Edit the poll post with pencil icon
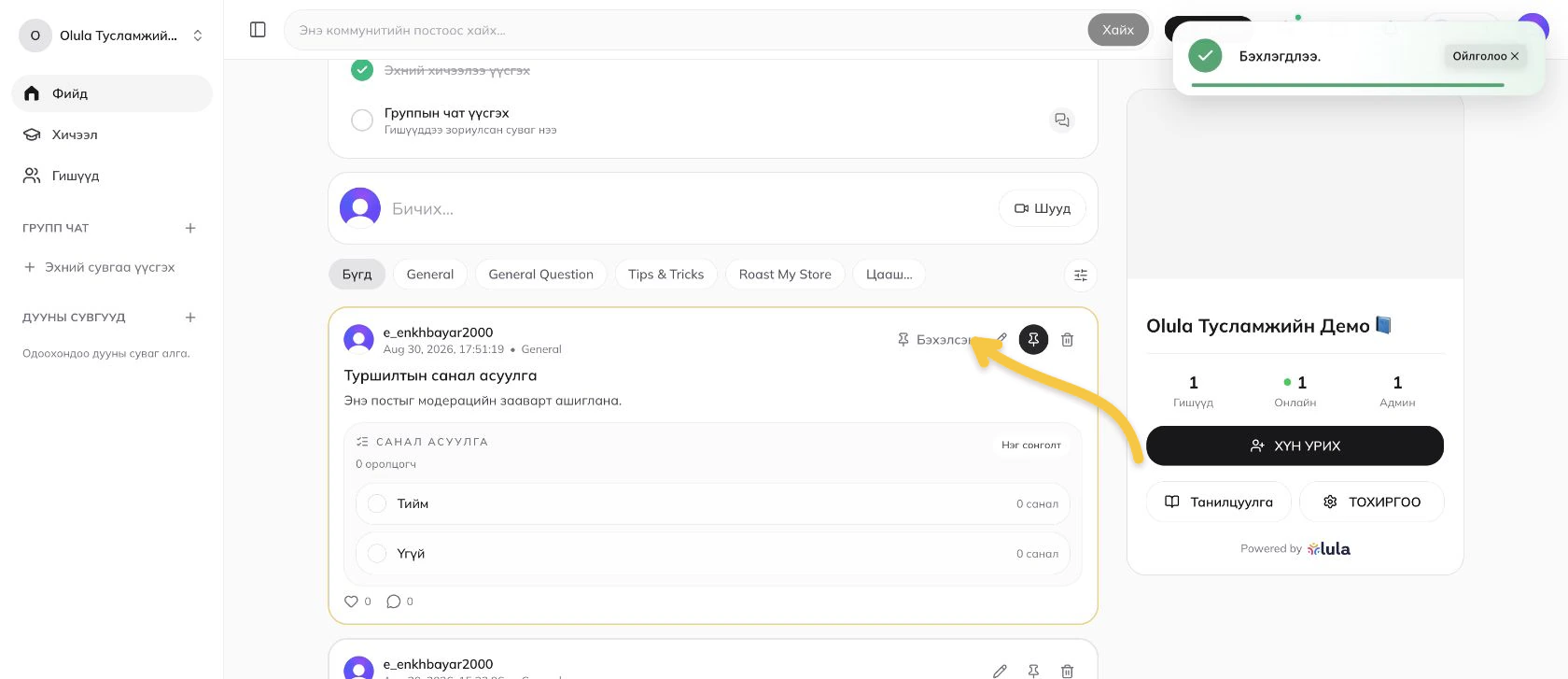Viewport: 1568px width, 679px height. pos(1001,338)
